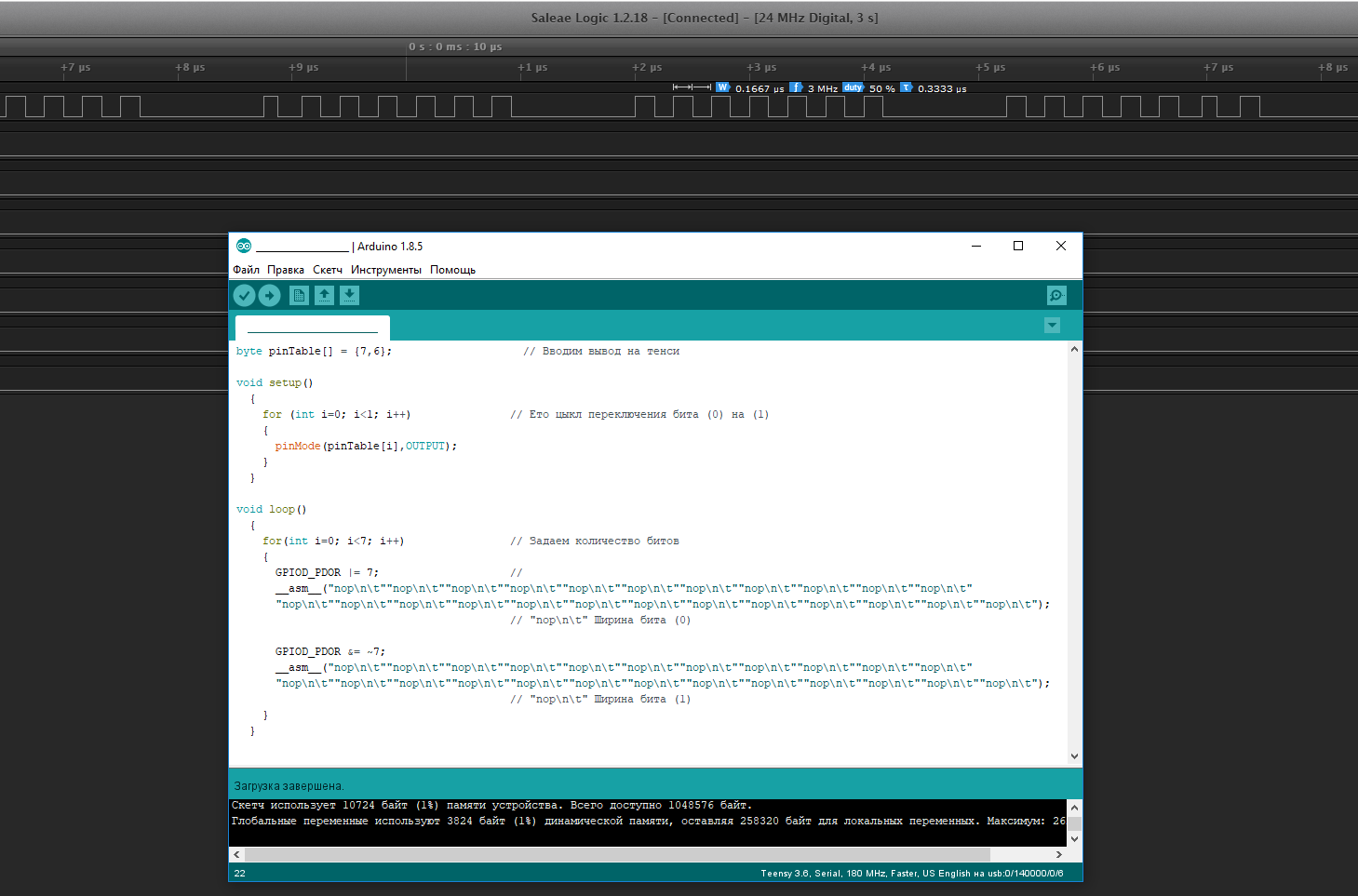Click the console scroll down arrow

point(1074,838)
